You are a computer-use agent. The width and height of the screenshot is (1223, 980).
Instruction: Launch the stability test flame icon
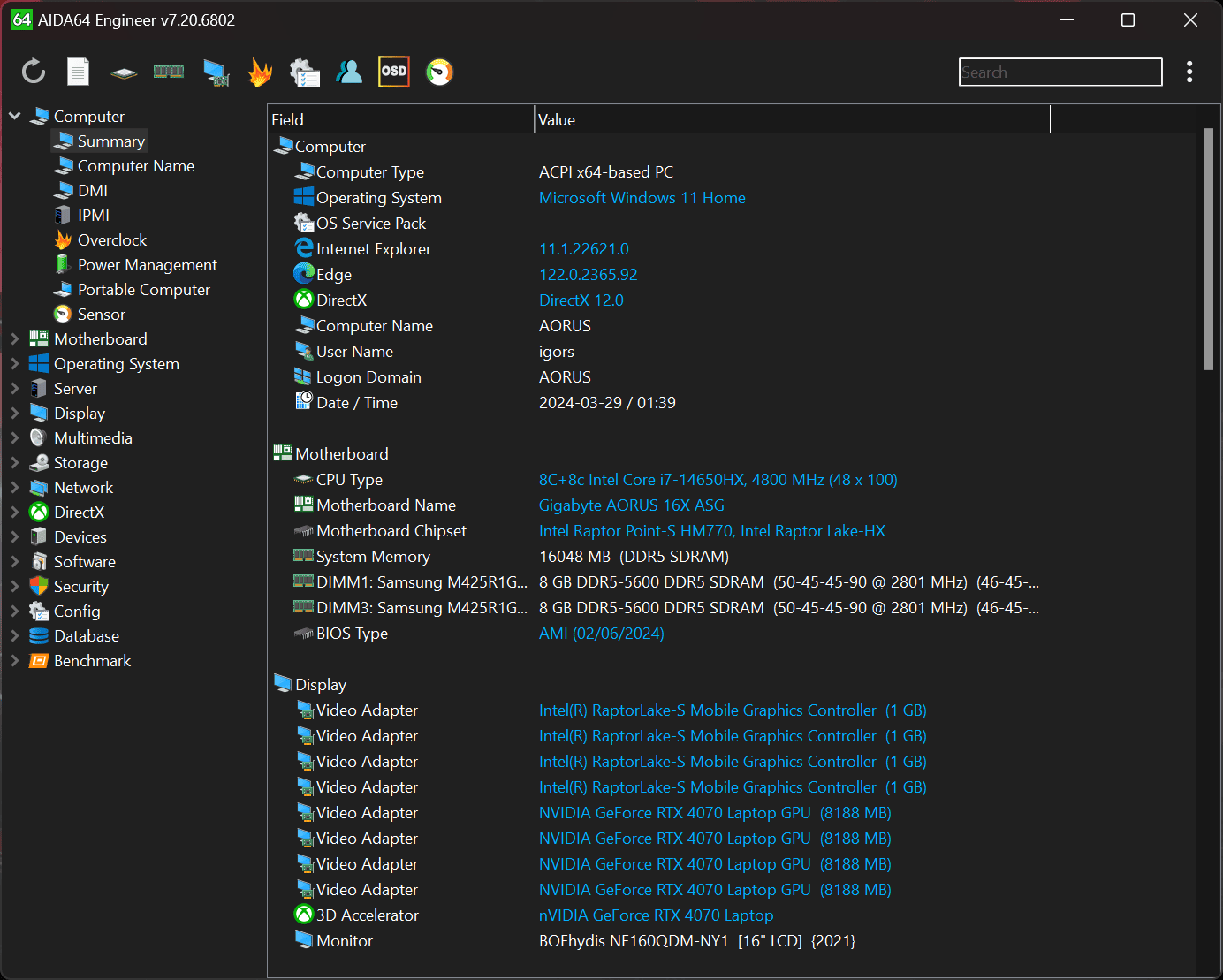(260, 72)
